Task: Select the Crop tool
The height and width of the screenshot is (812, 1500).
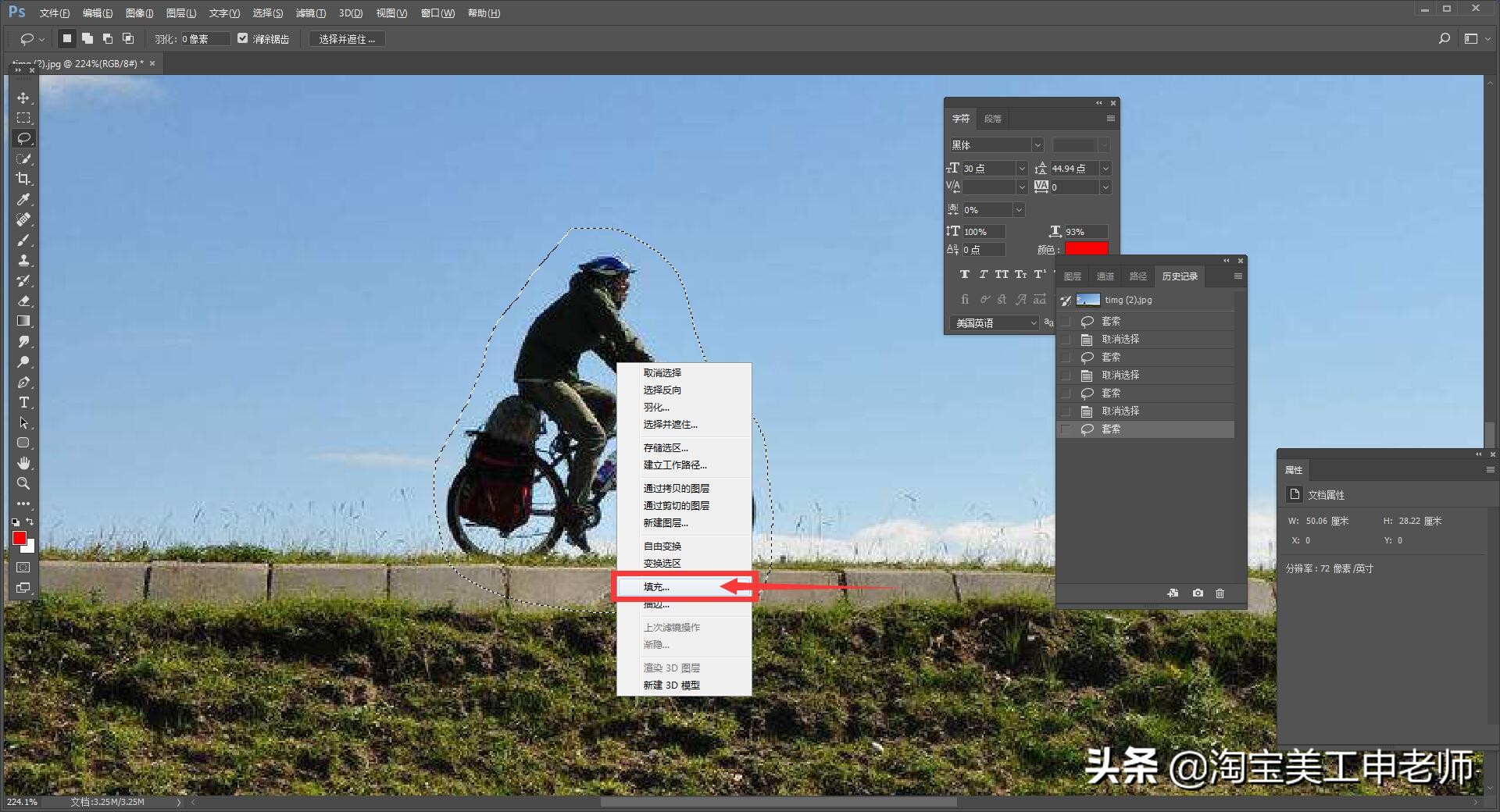Action: [x=23, y=179]
